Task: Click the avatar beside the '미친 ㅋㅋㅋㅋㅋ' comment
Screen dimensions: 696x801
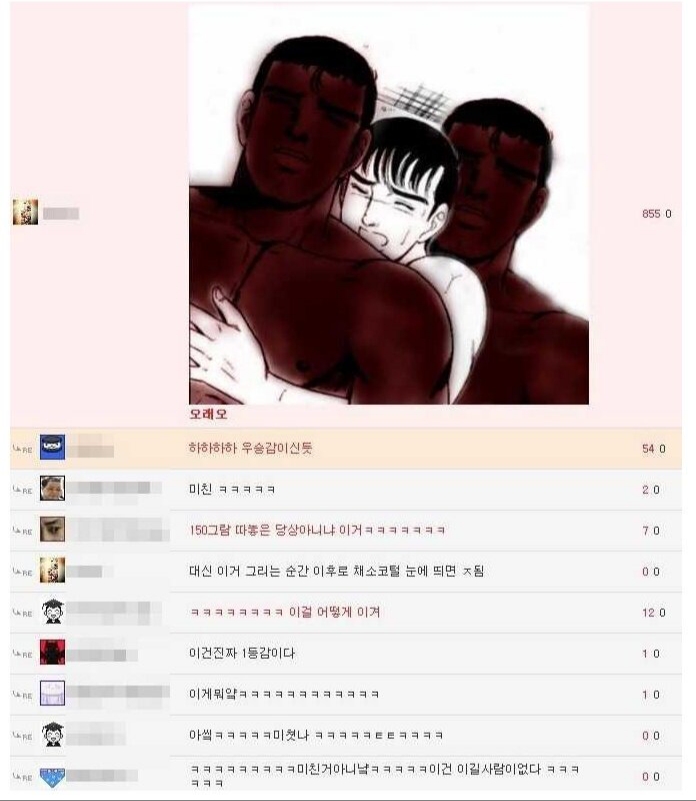Action: (53, 488)
